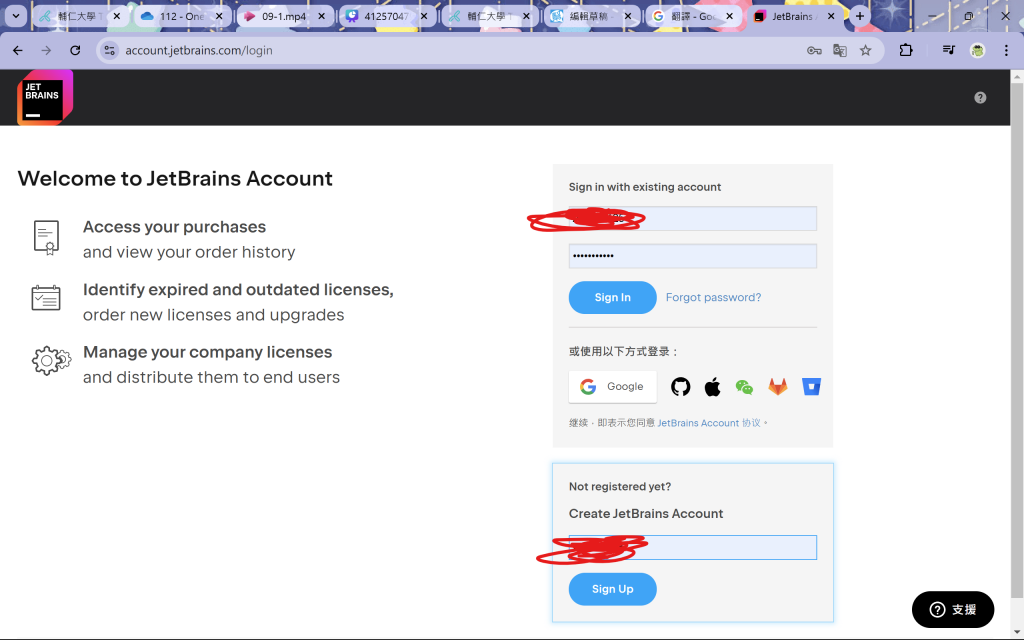Close the 編輯草稿 tab
Screen dimensions: 1024x640
click(x=628, y=16)
